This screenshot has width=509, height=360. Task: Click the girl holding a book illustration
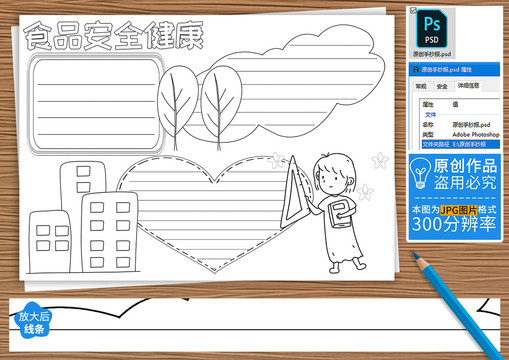337,213
